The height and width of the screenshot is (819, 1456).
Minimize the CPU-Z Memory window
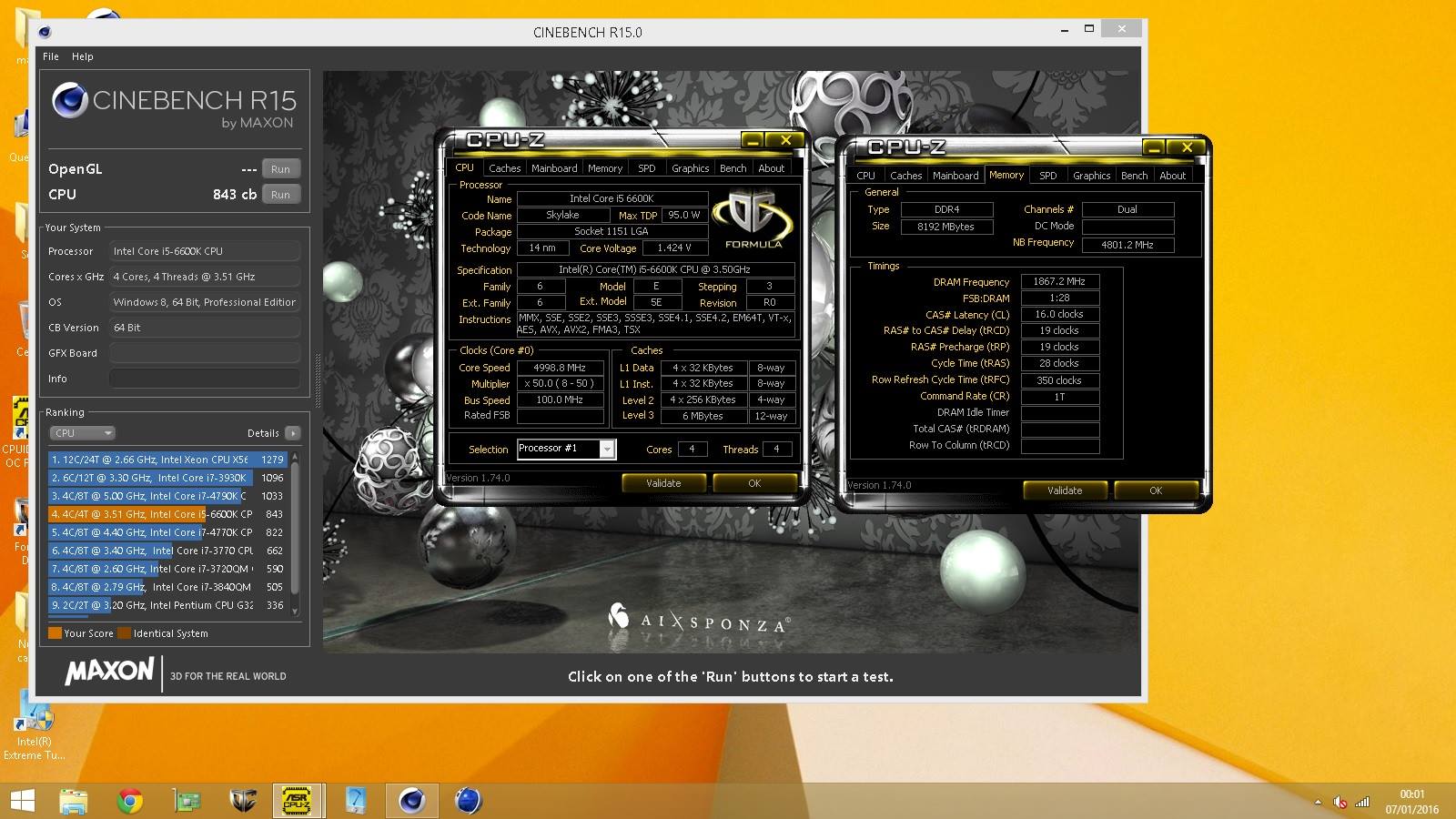pyautogui.click(x=1153, y=147)
